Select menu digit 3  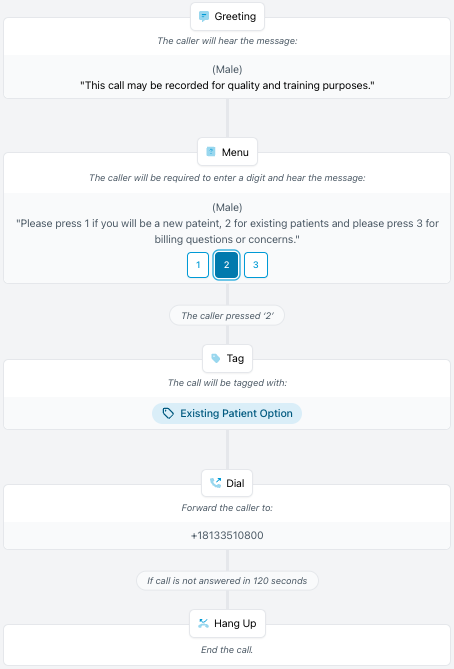pos(256,265)
